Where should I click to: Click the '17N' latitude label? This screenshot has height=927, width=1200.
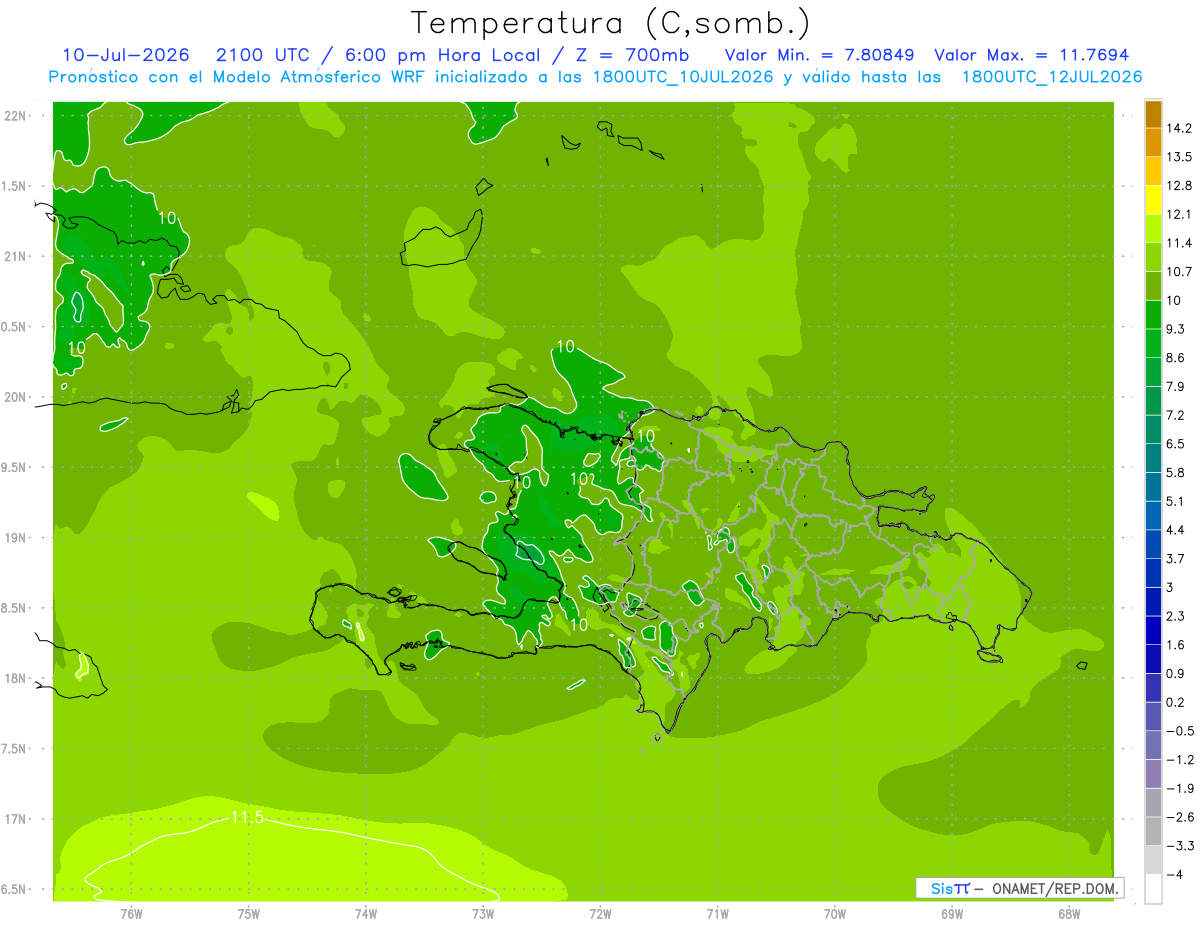(x=16, y=819)
